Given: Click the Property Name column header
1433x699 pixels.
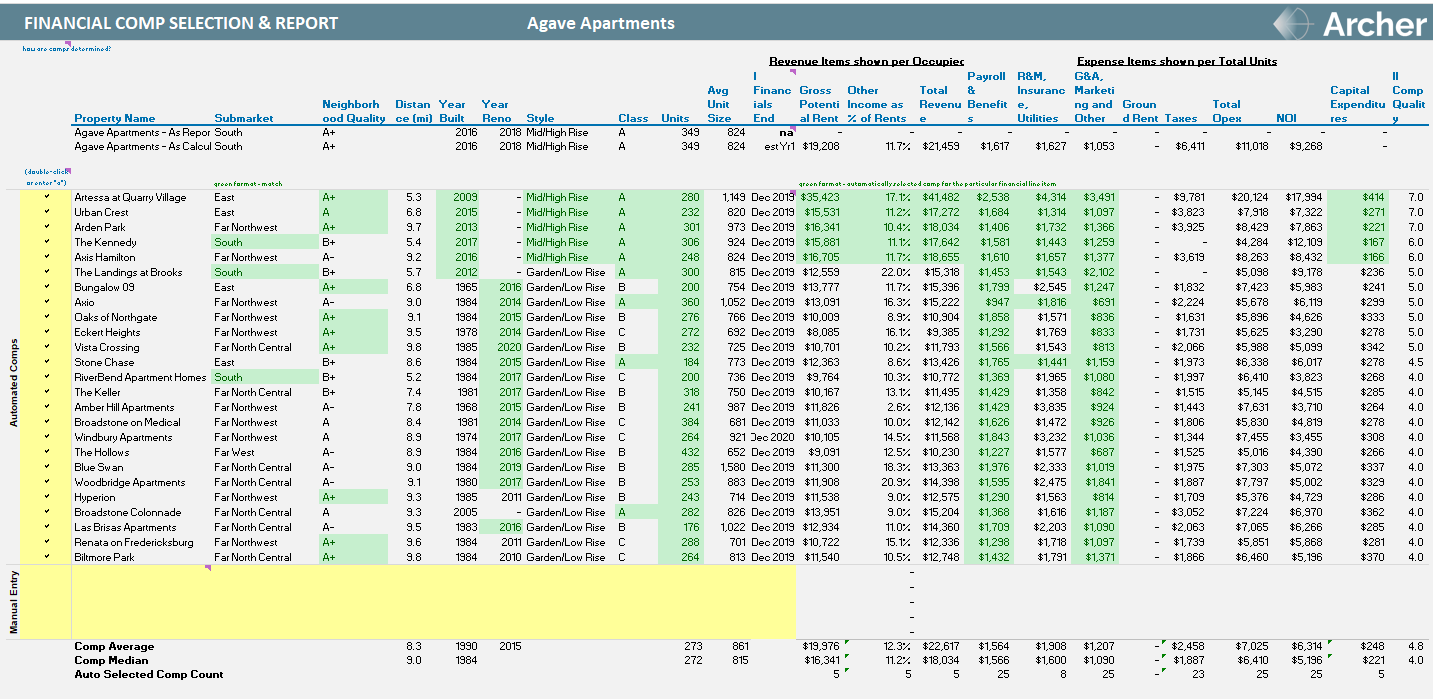Looking at the screenshot, I should (115, 118).
